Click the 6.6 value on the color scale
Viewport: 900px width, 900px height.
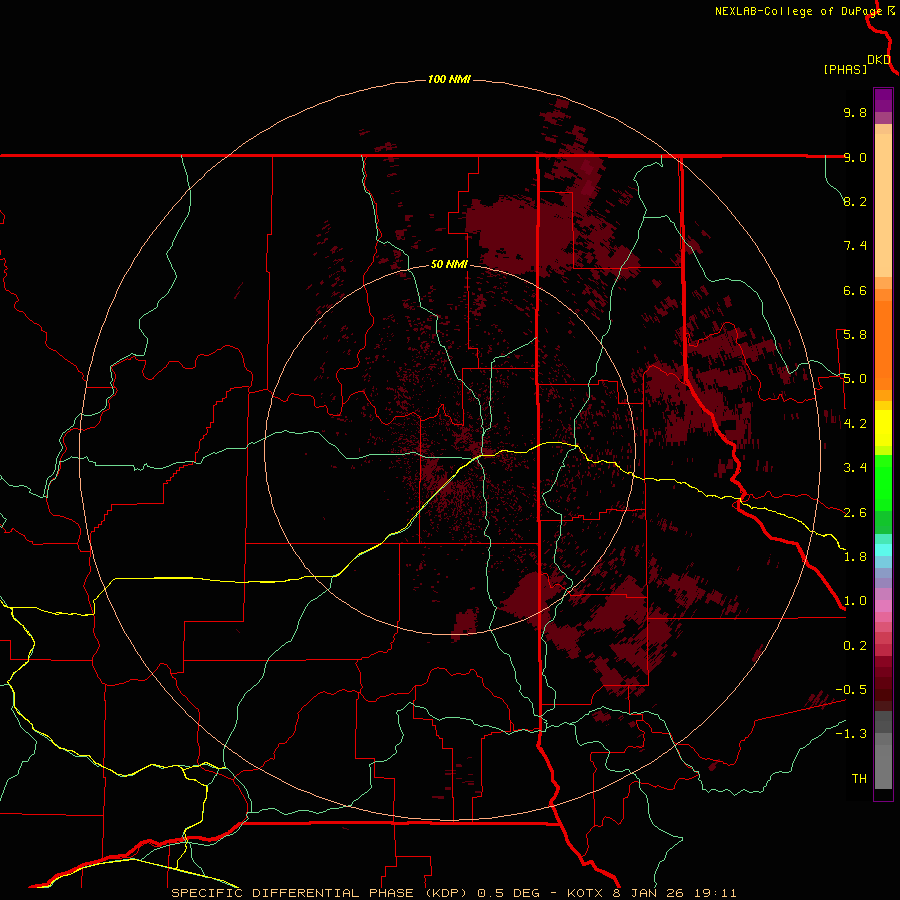click(x=855, y=290)
